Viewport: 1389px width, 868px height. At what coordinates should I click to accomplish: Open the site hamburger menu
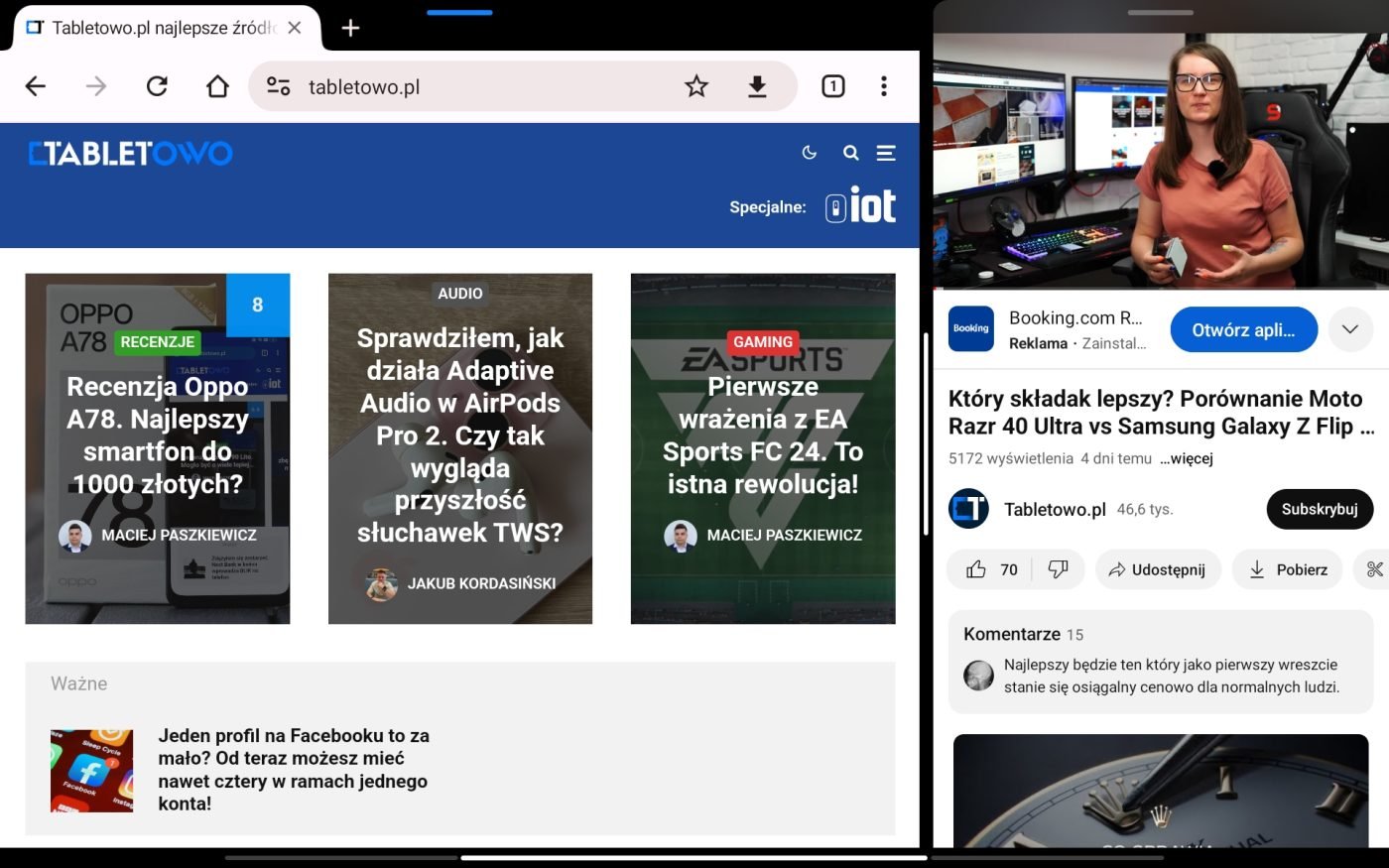point(886,153)
